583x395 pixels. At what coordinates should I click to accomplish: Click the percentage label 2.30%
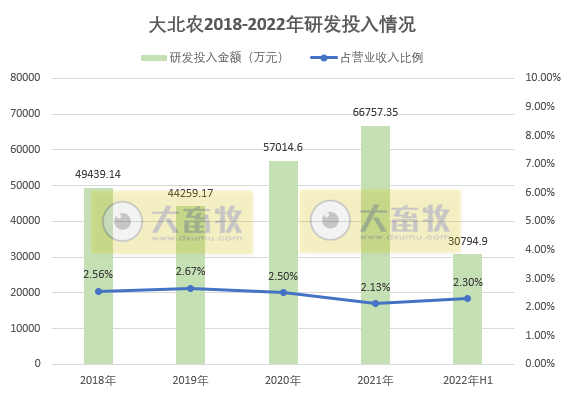(468, 282)
